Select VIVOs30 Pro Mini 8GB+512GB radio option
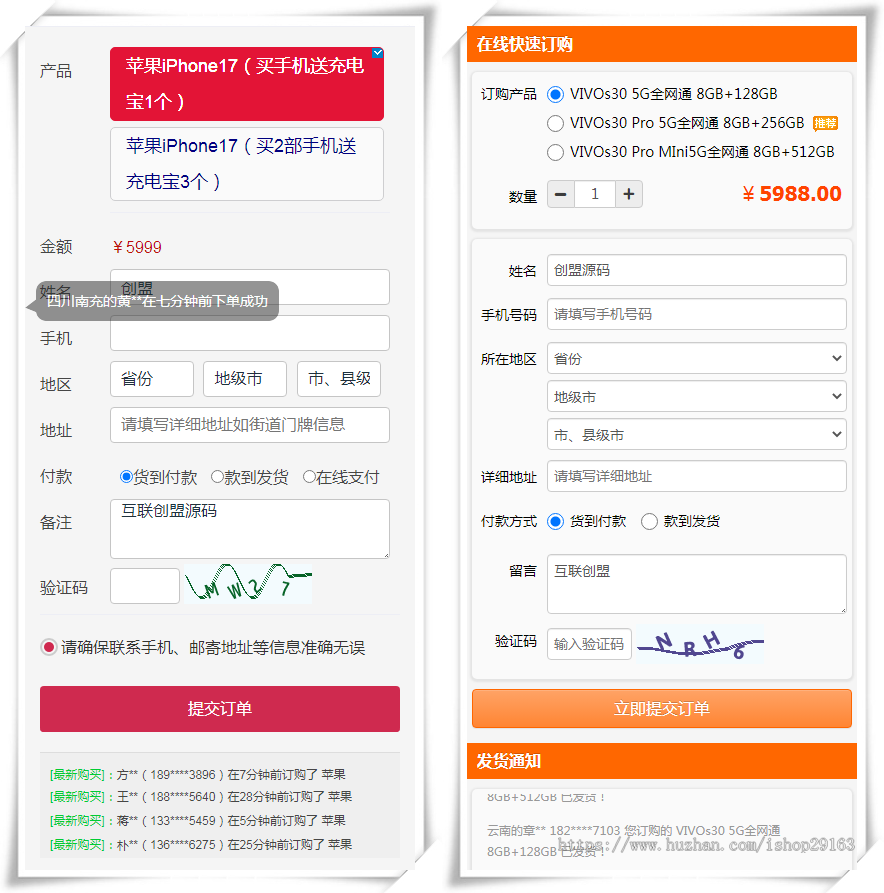 coord(555,152)
